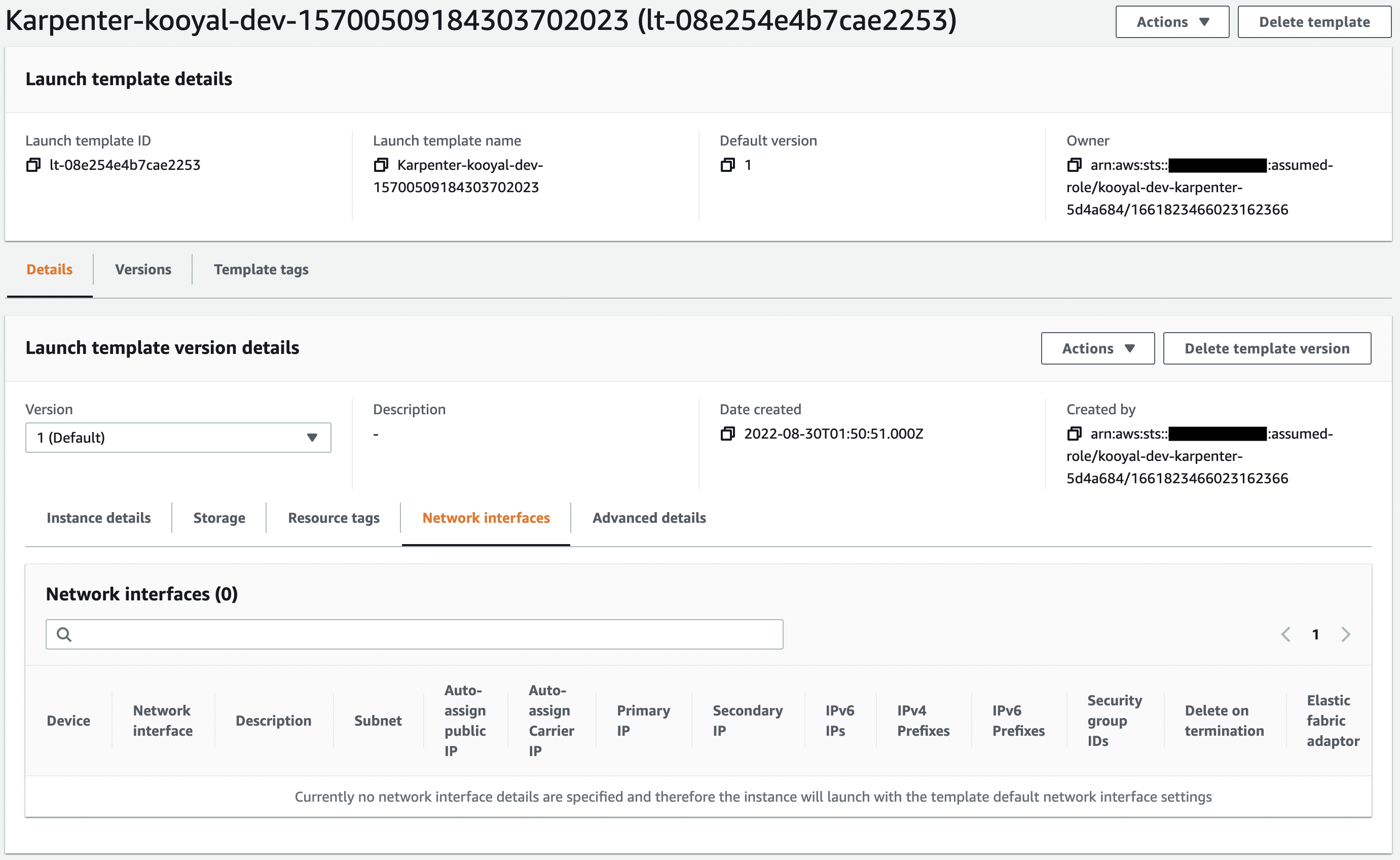Click the Delete template button
Image resolution: width=1400 pixels, height=860 pixels.
[1314, 22]
